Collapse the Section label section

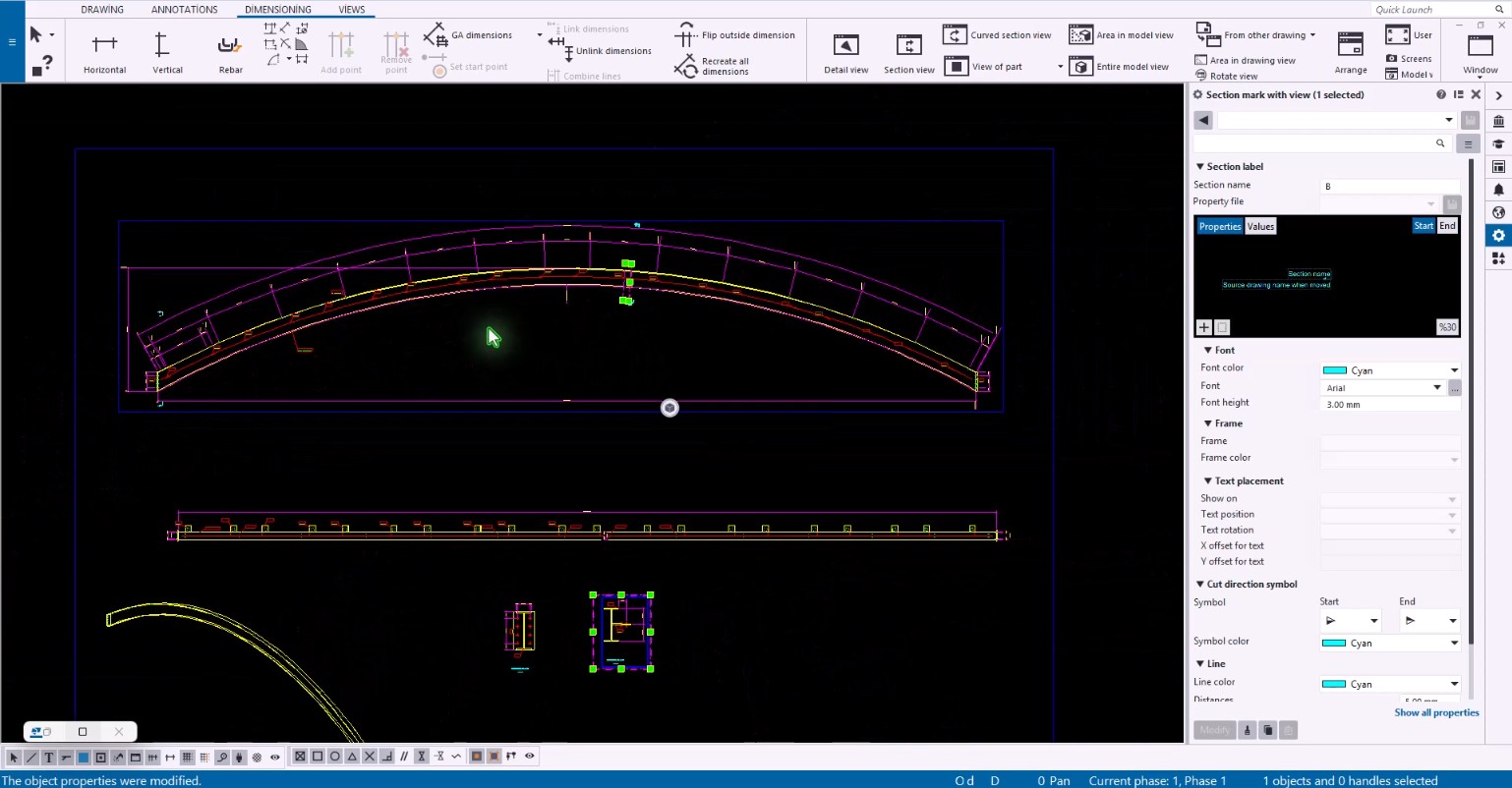1199,167
